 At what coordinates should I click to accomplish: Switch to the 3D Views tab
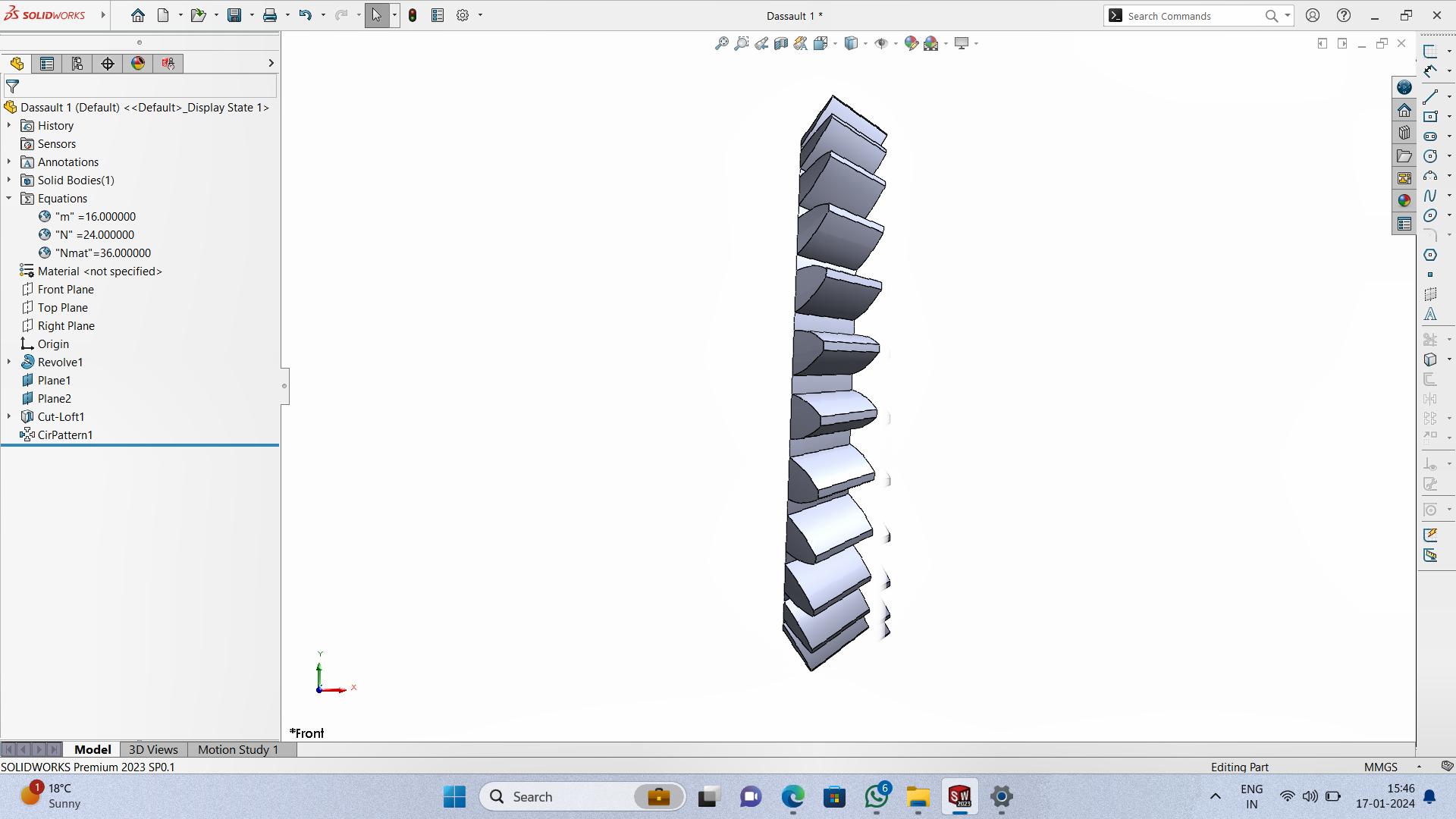click(153, 749)
